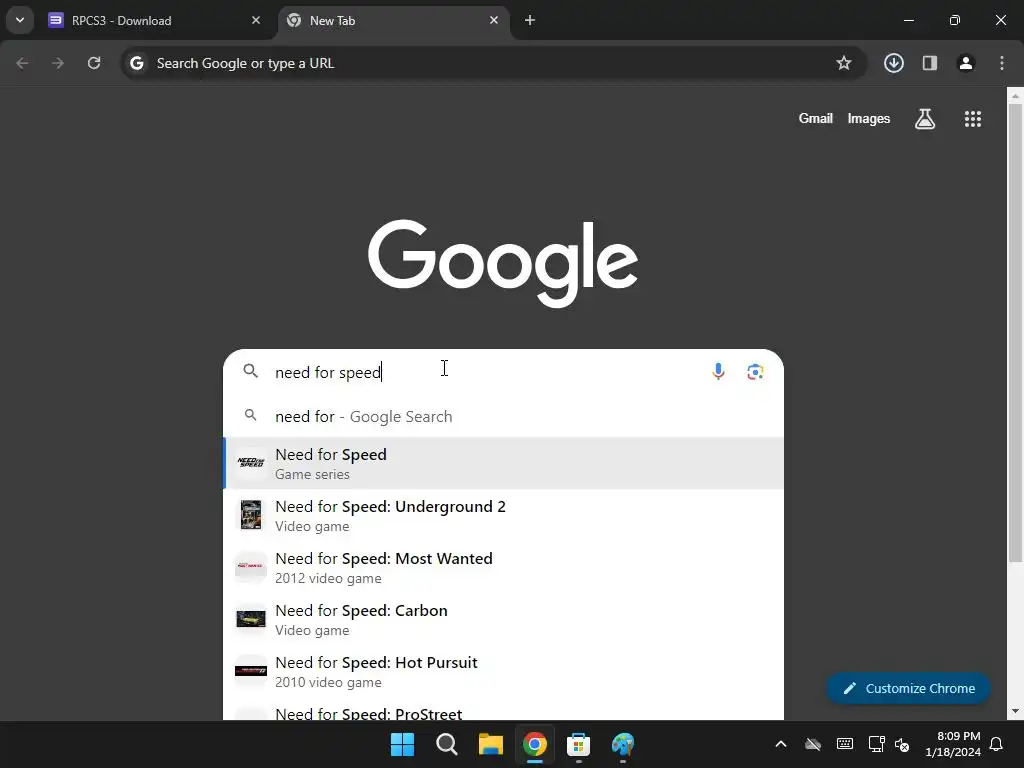Open the display-network tray icon

coord(876,744)
